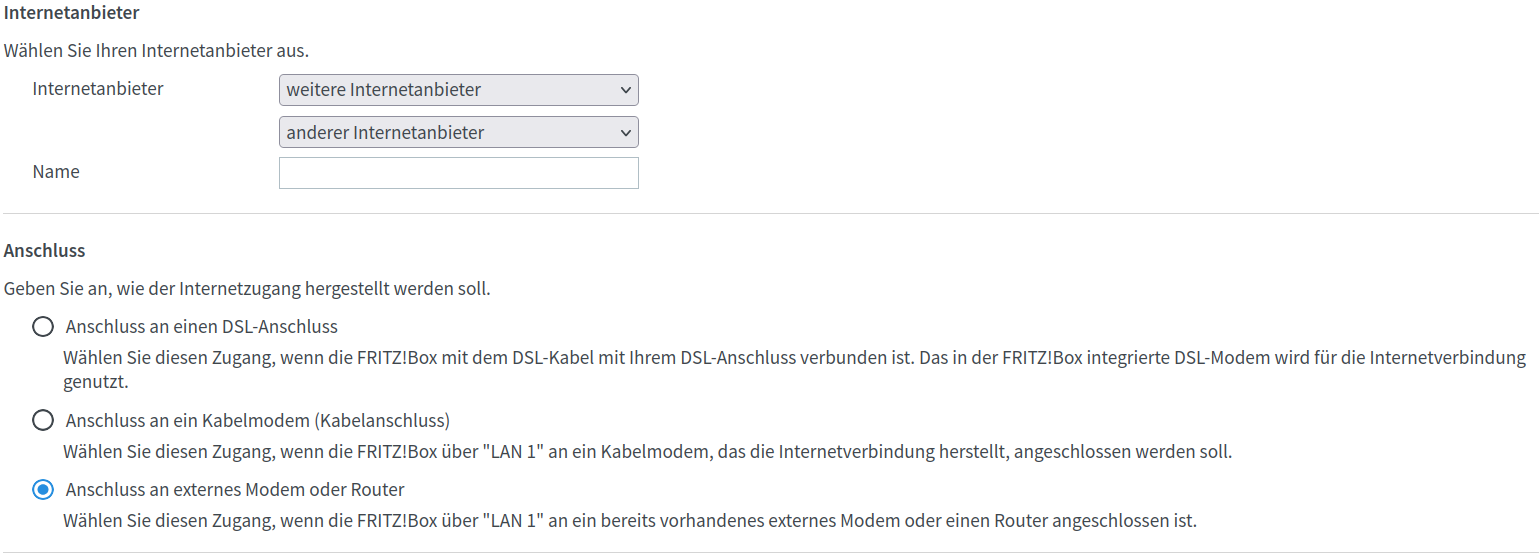Click the chevron arrow of 'weitere Internetanbieter'
1539x556 pixels.
pos(626,90)
